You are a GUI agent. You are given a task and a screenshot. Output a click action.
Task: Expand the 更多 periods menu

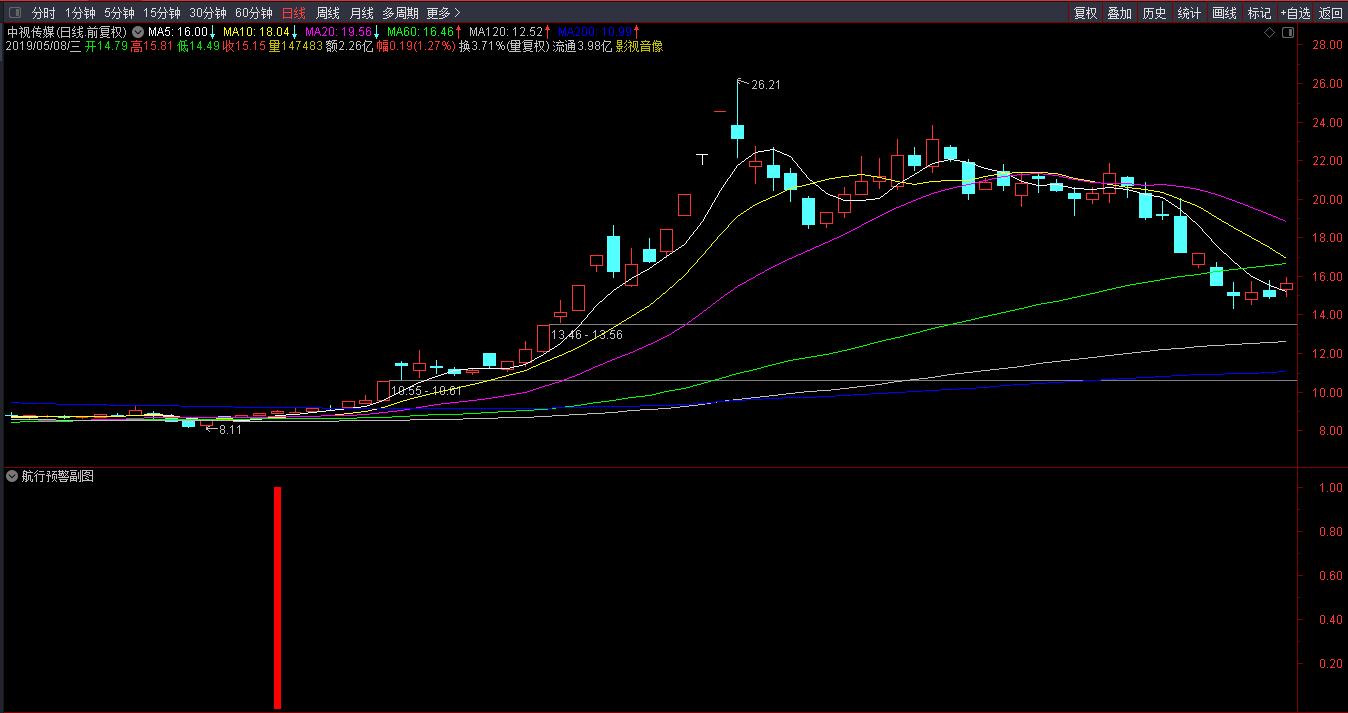tap(443, 13)
